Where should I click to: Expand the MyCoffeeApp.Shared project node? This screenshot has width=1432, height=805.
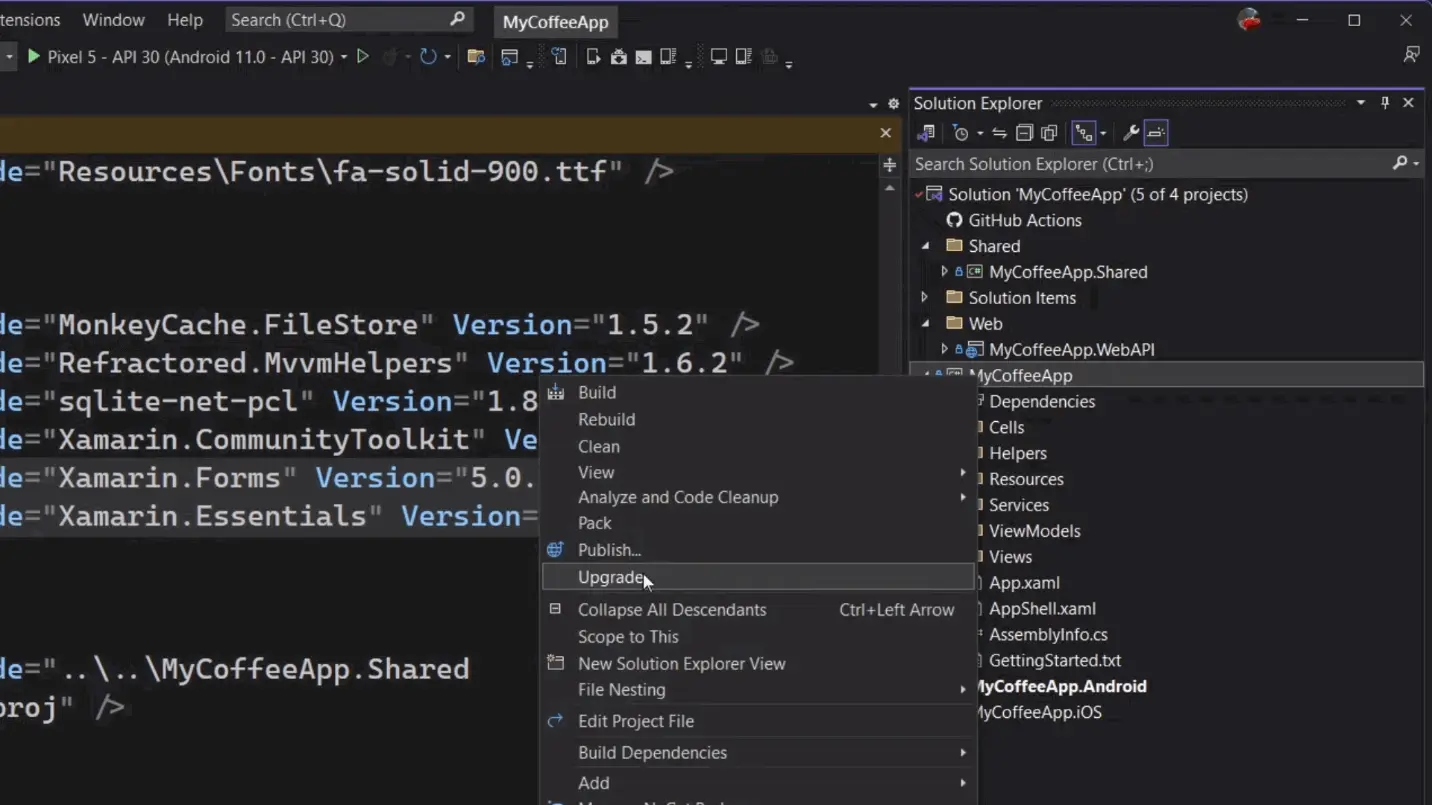pos(944,271)
